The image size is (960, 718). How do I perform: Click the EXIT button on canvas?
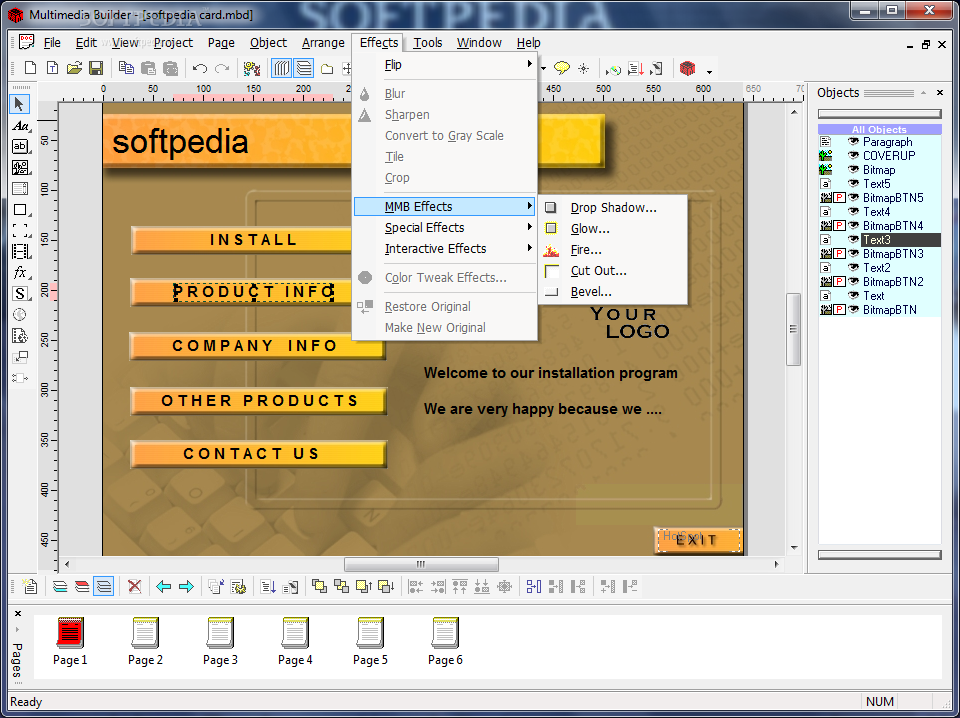click(x=698, y=540)
